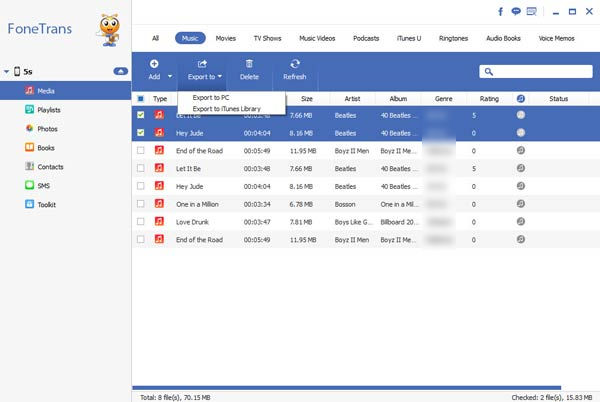Toggle the select-all checkbox in header

(140, 99)
